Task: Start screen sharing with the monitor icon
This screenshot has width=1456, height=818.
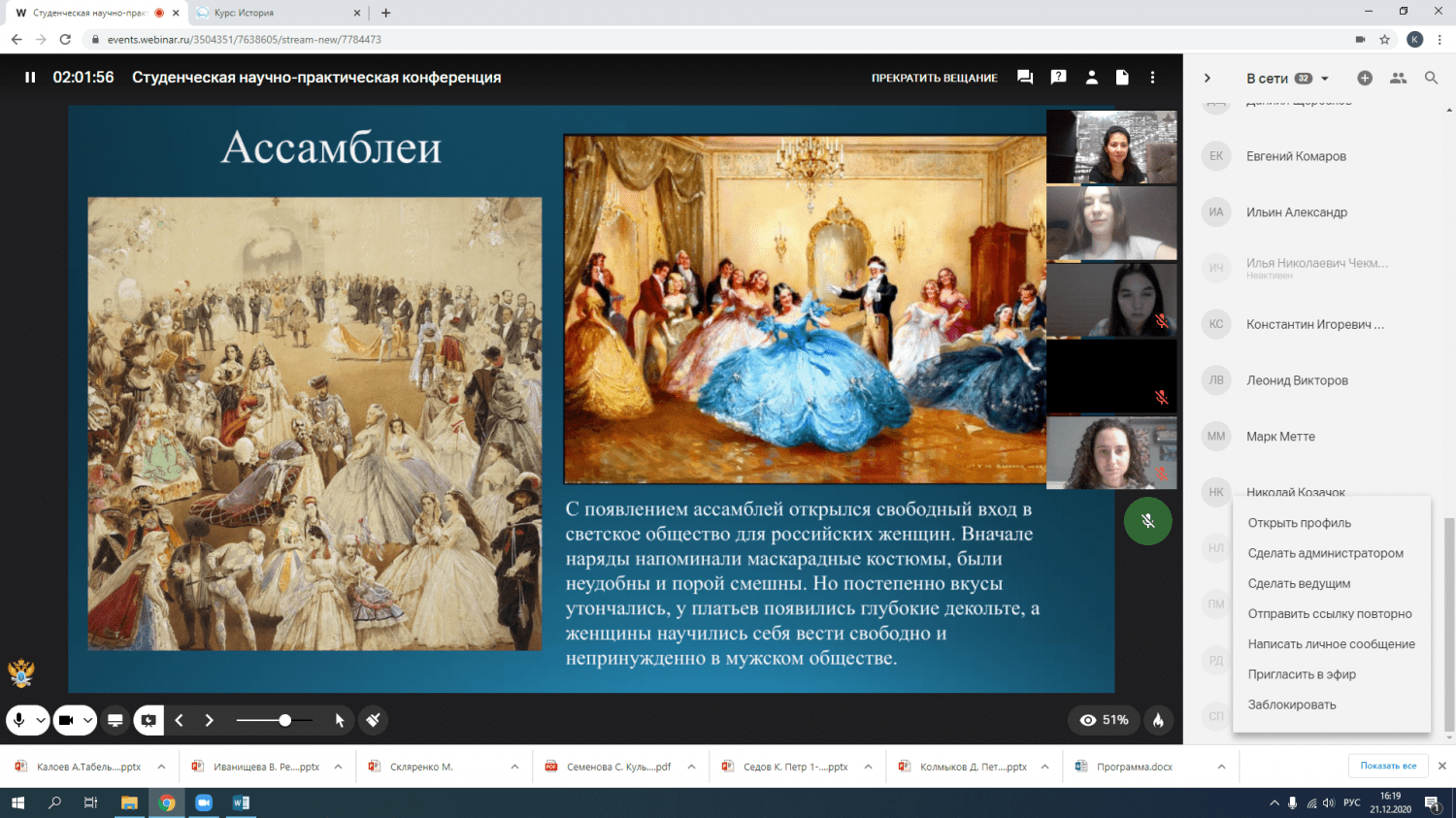Action: (x=116, y=720)
